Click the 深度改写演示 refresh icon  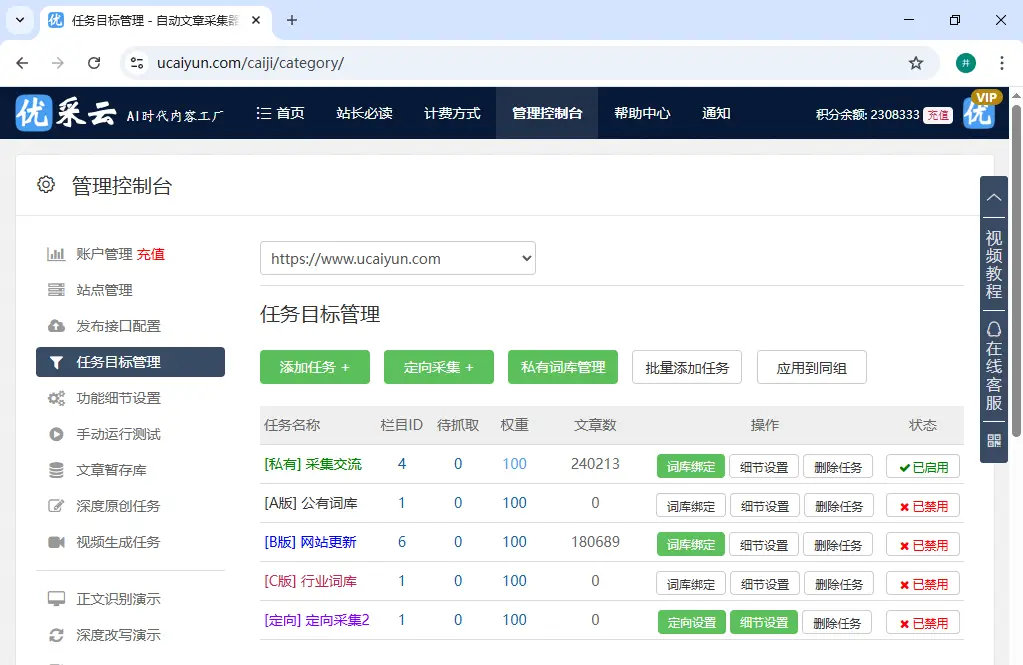click(57, 634)
